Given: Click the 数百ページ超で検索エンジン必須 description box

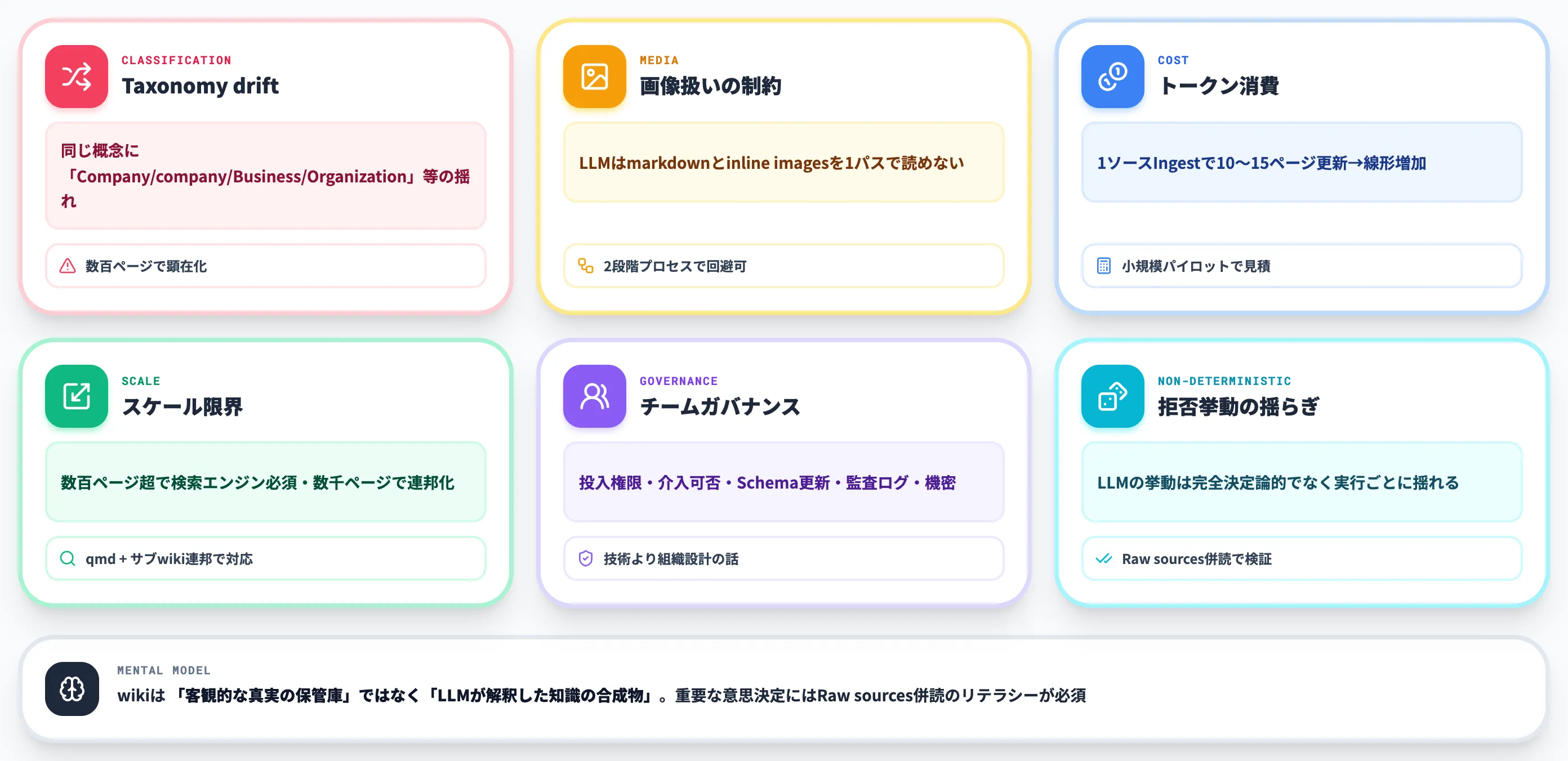Looking at the screenshot, I should (266, 482).
